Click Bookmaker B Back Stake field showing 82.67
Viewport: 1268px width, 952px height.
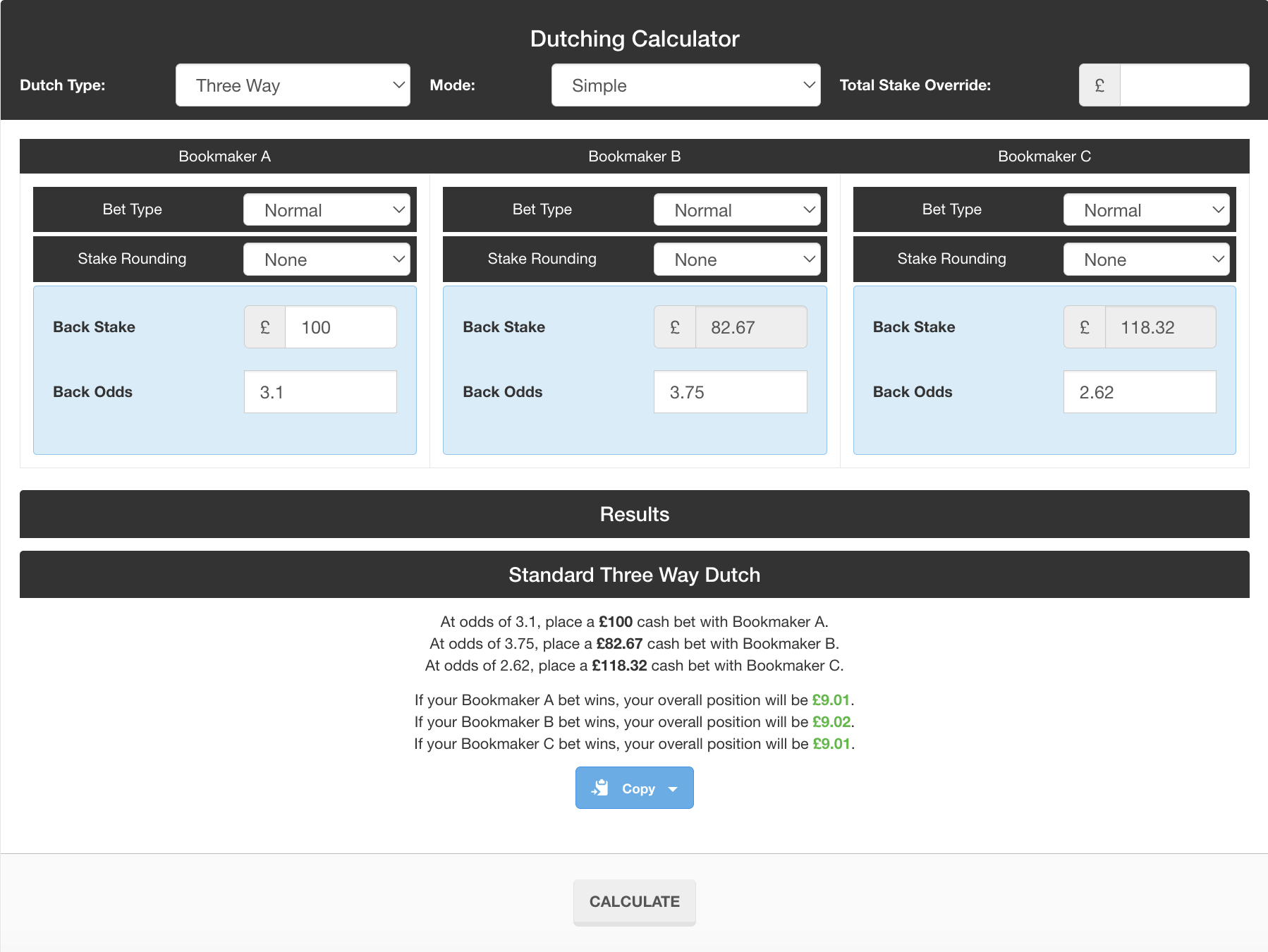click(751, 327)
